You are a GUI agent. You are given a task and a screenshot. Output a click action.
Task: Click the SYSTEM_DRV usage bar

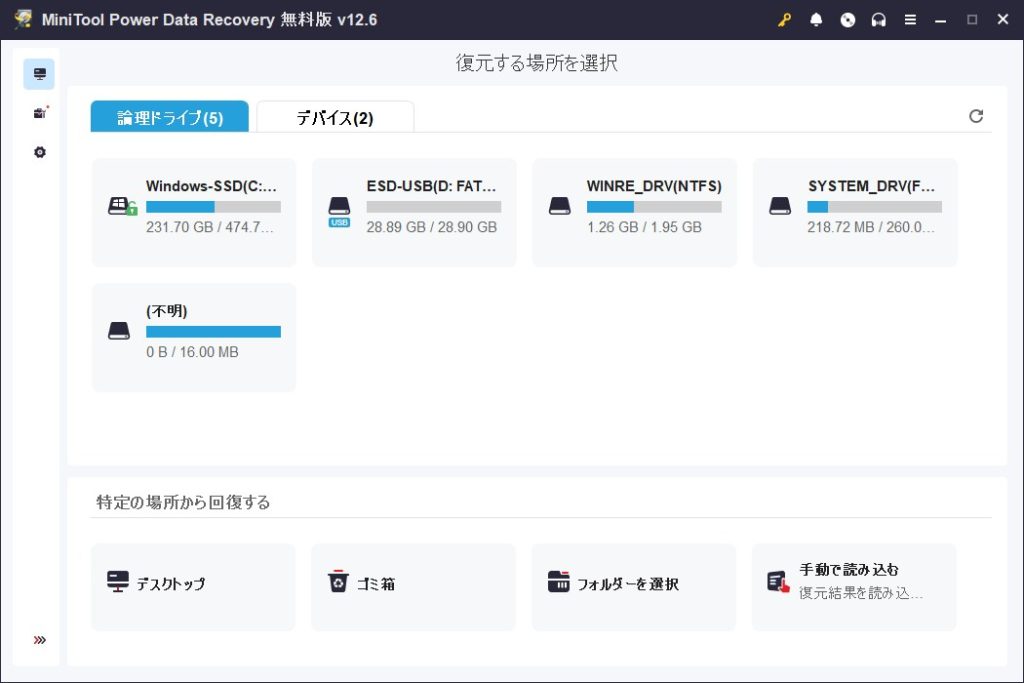(874, 207)
